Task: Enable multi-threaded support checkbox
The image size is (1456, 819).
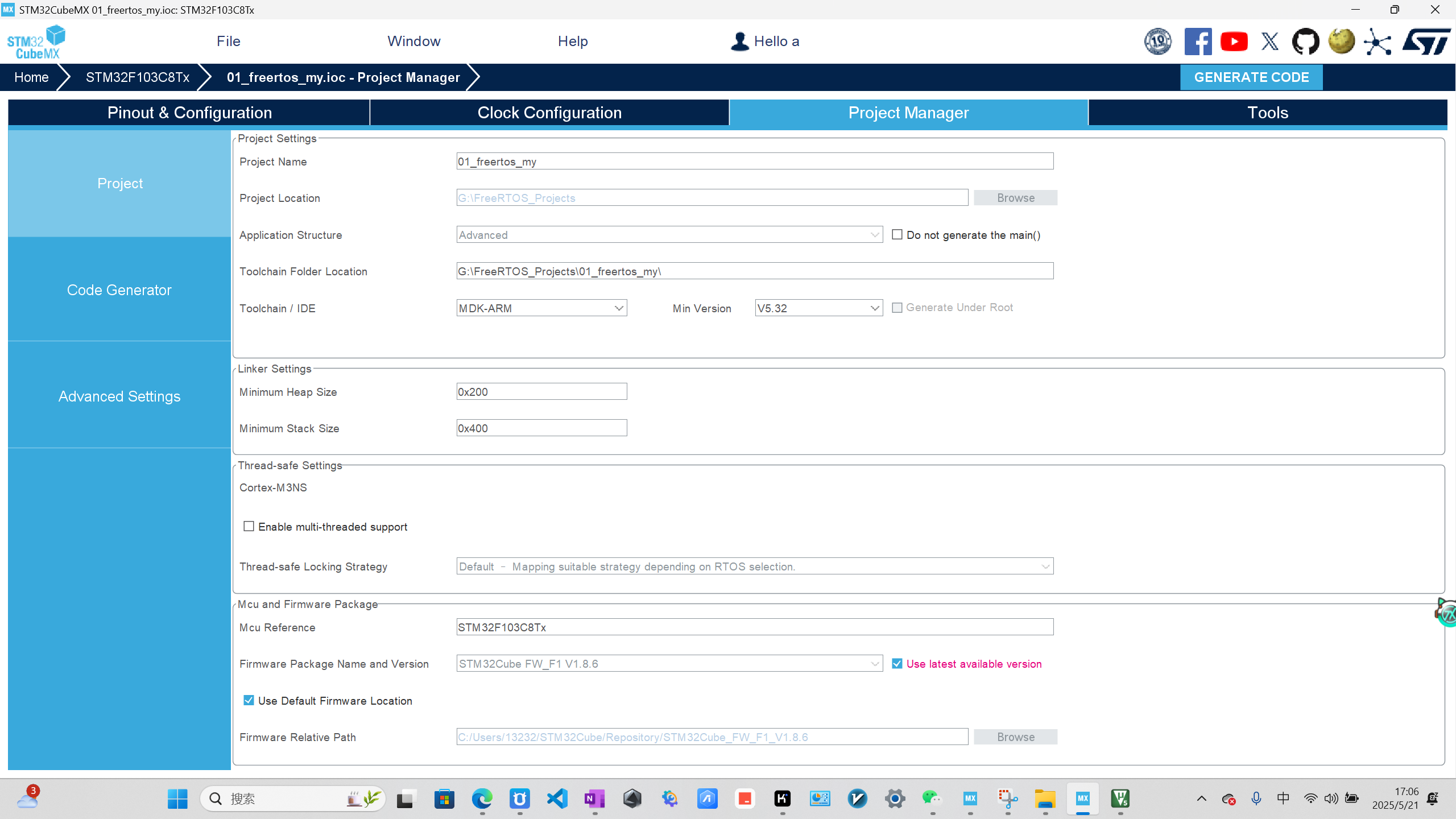Action: coord(249,526)
